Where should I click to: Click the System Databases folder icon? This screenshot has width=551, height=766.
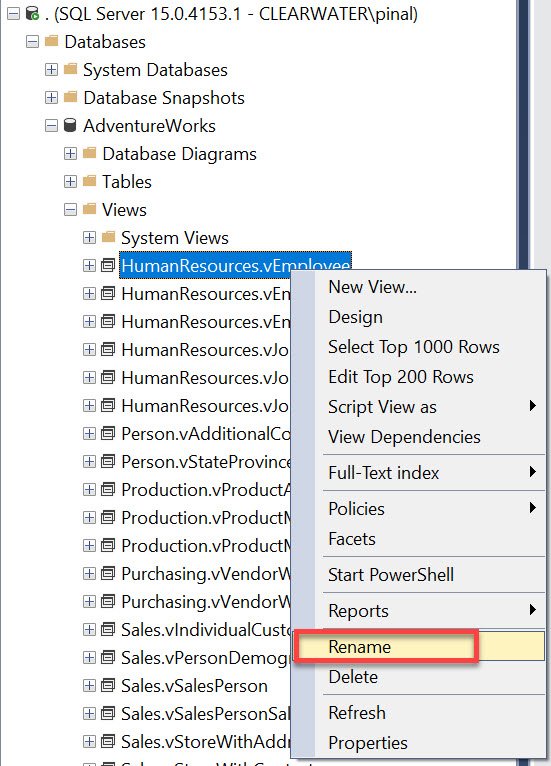[x=70, y=69]
